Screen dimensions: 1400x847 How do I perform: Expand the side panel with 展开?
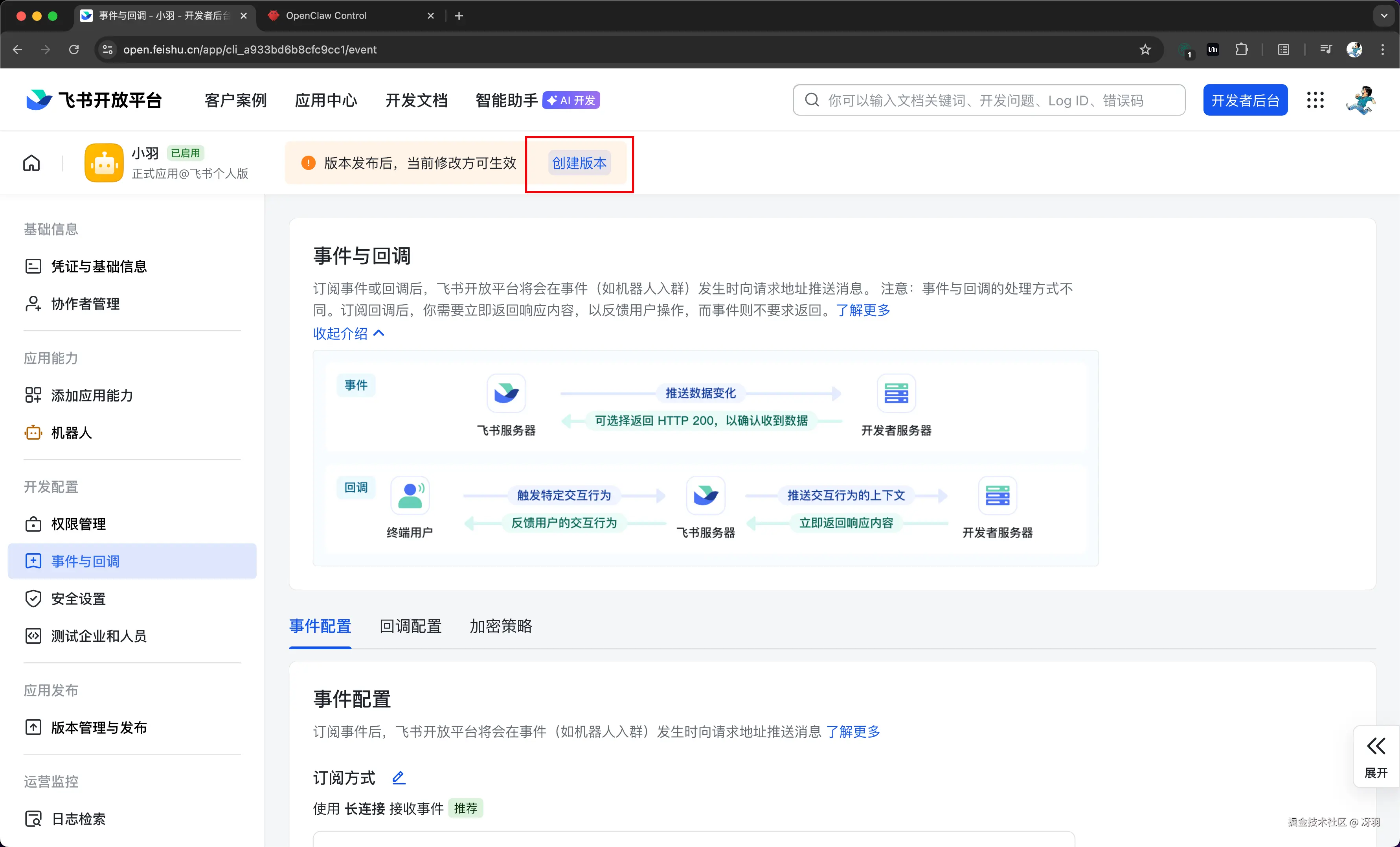point(1376,757)
